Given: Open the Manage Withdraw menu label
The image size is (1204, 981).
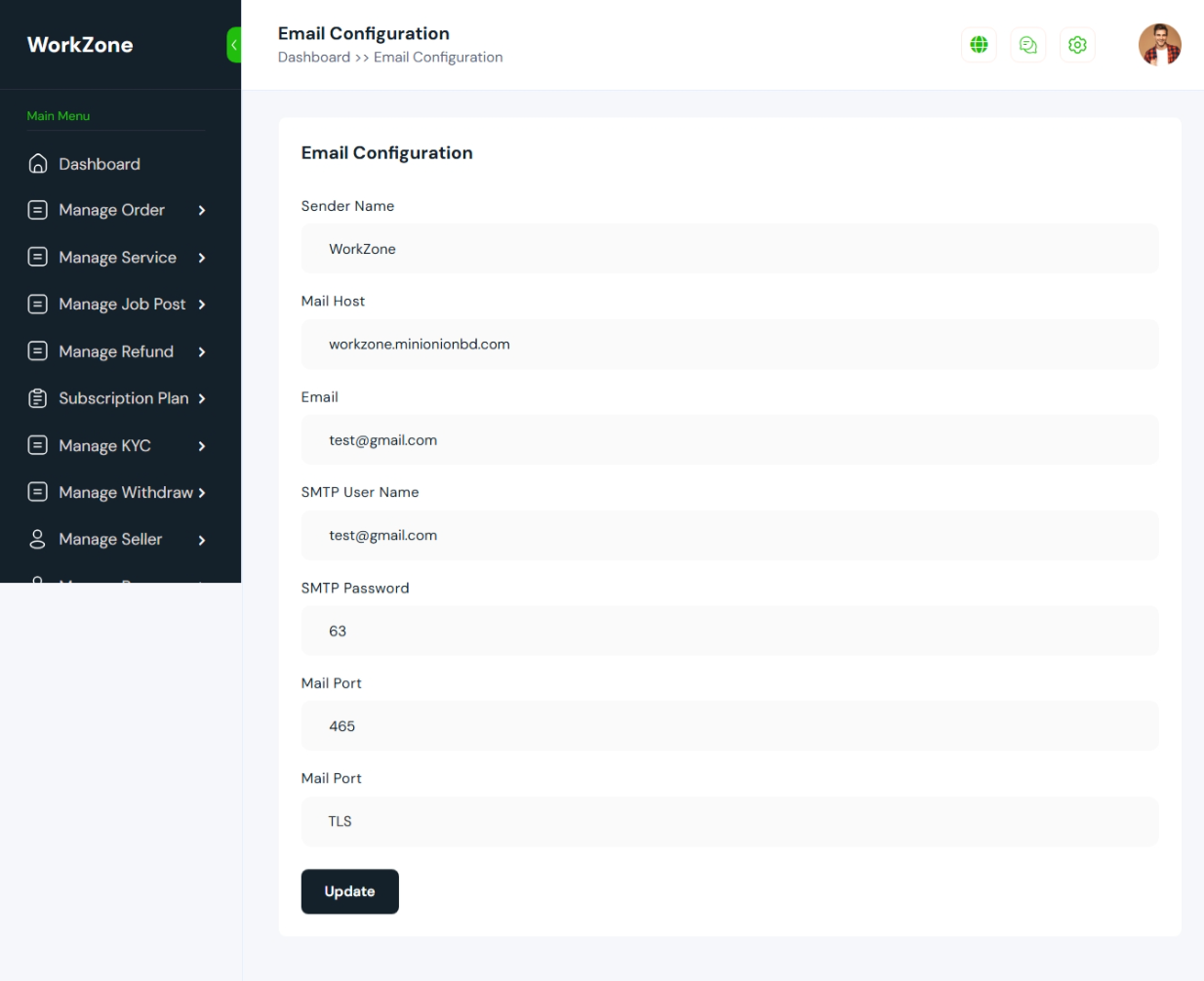Looking at the screenshot, I should 126,493.
